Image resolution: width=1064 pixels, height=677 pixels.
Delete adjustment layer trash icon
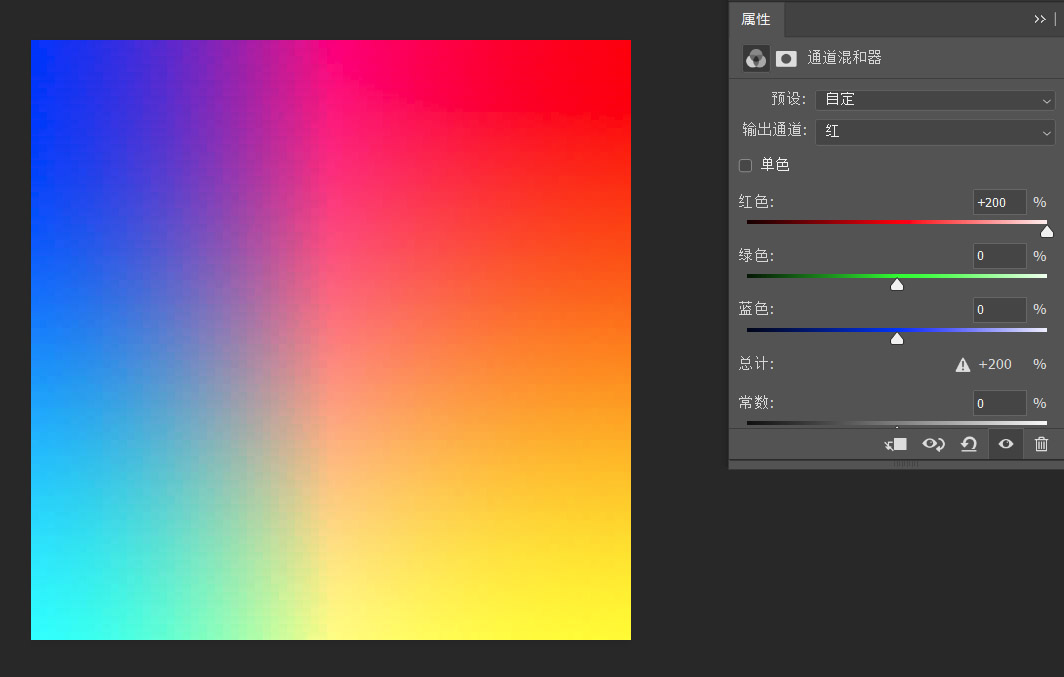pos(1041,444)
